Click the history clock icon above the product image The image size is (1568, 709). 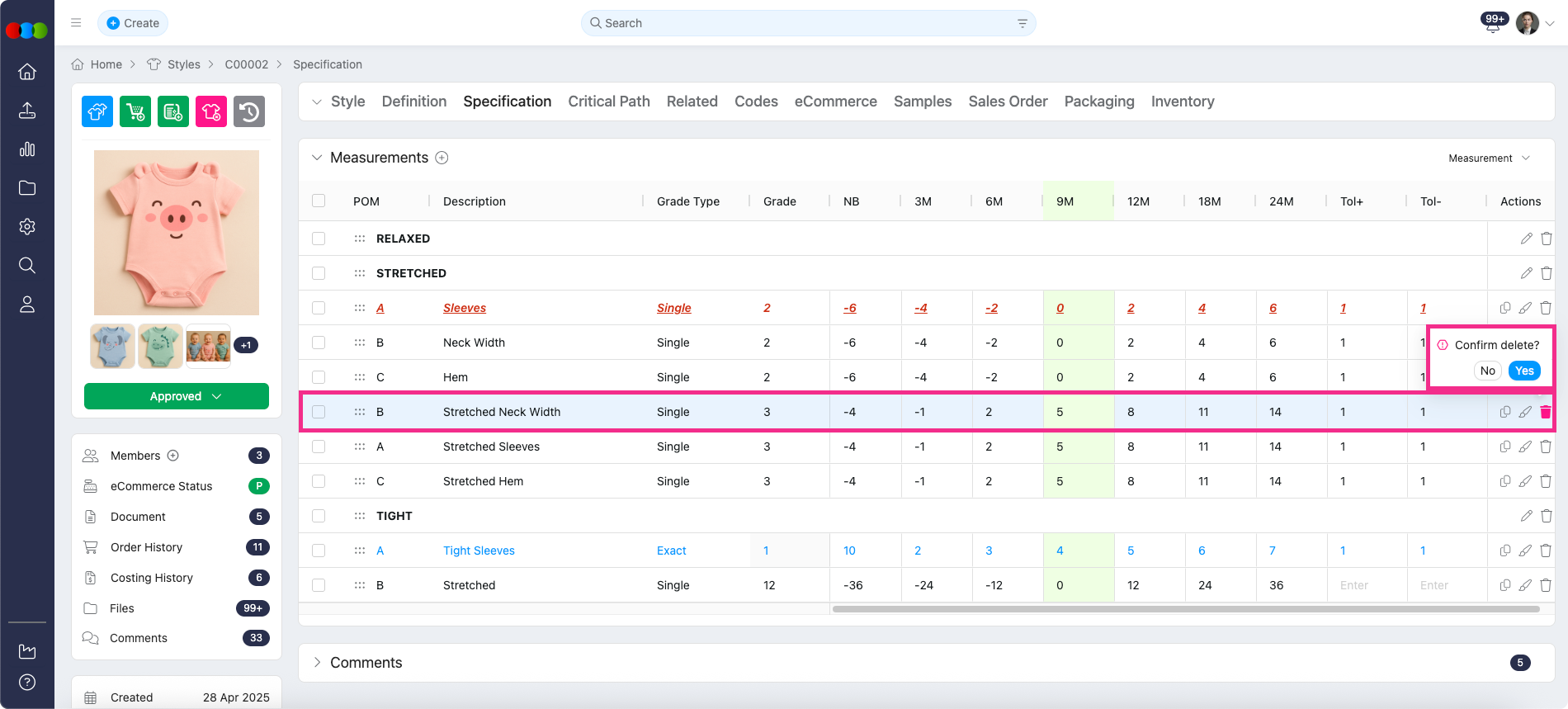[249, 111]
